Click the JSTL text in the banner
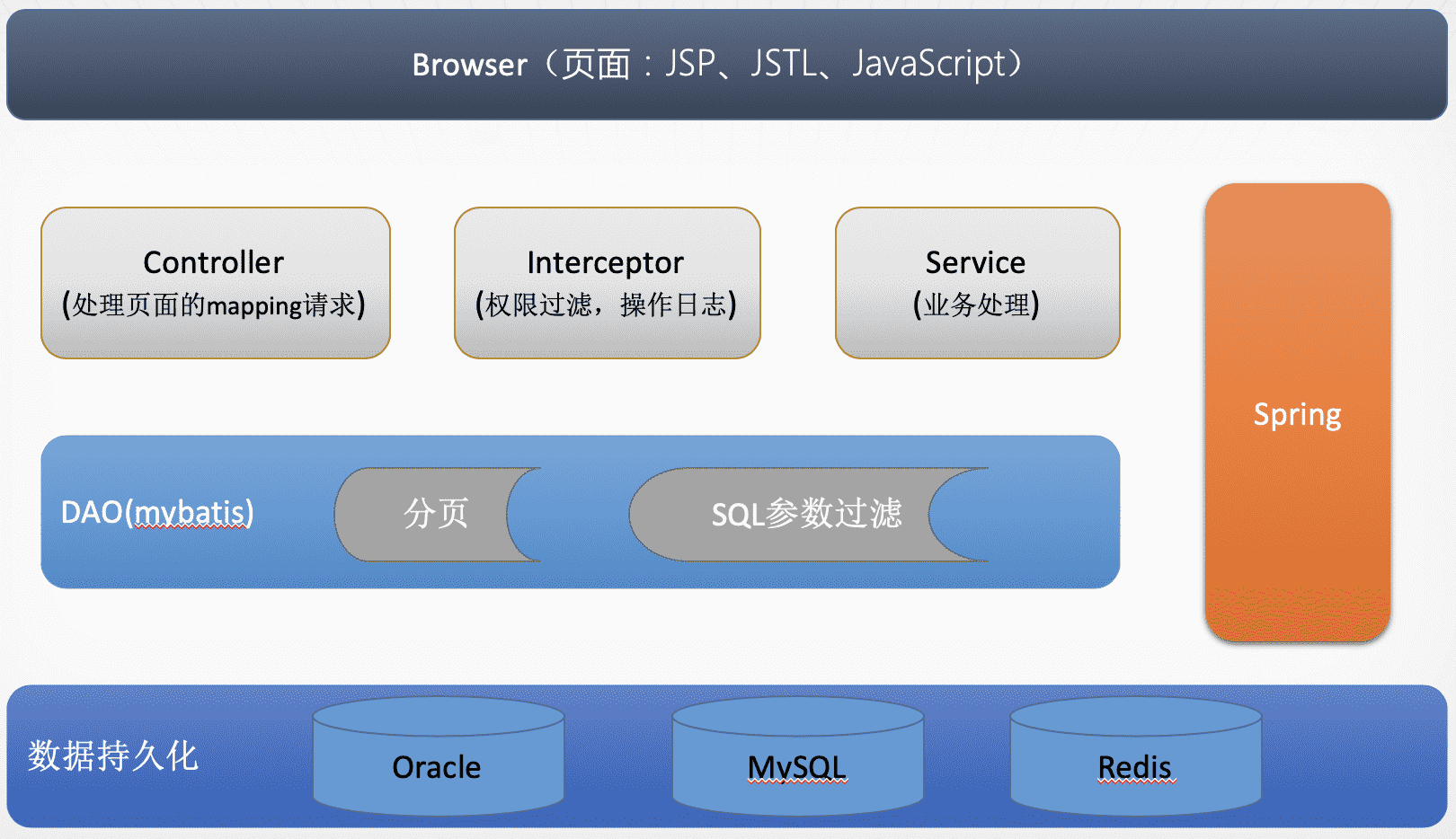The height and width of the screenshot is (839, 1456). pyautogui.click(x=783, y=64)
